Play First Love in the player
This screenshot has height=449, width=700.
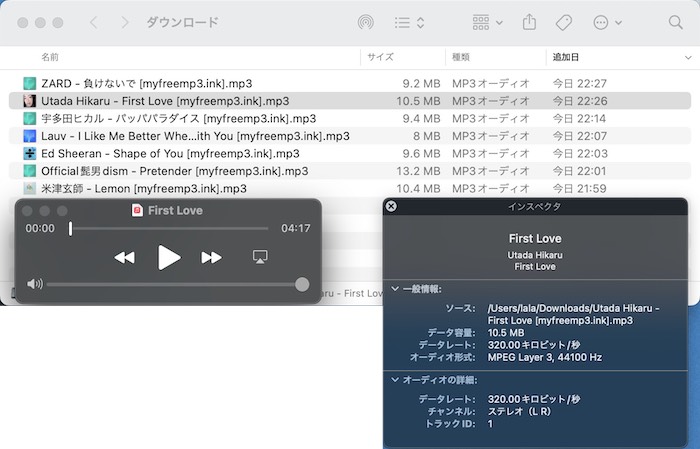(169, 258)
